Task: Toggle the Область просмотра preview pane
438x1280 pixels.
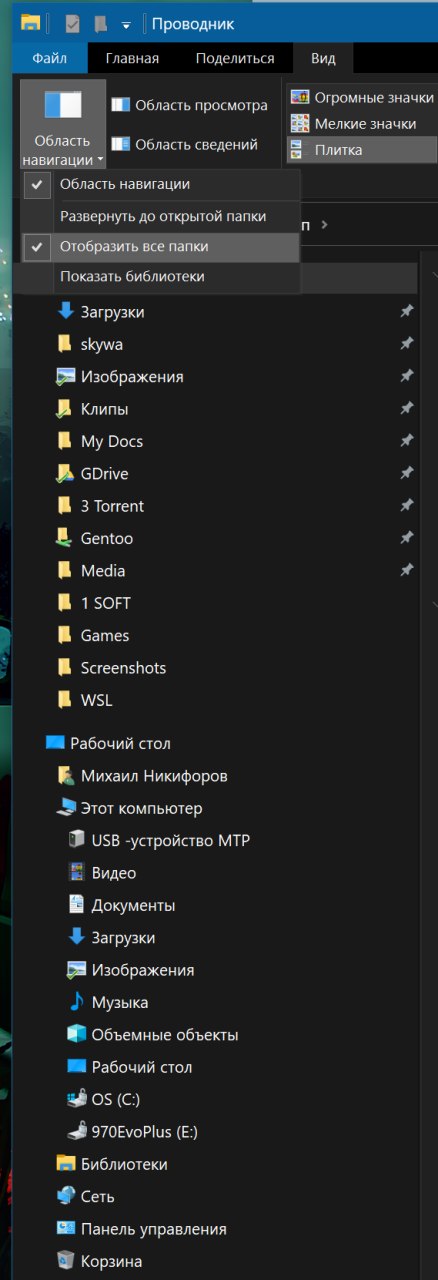Action: point(189,105)
